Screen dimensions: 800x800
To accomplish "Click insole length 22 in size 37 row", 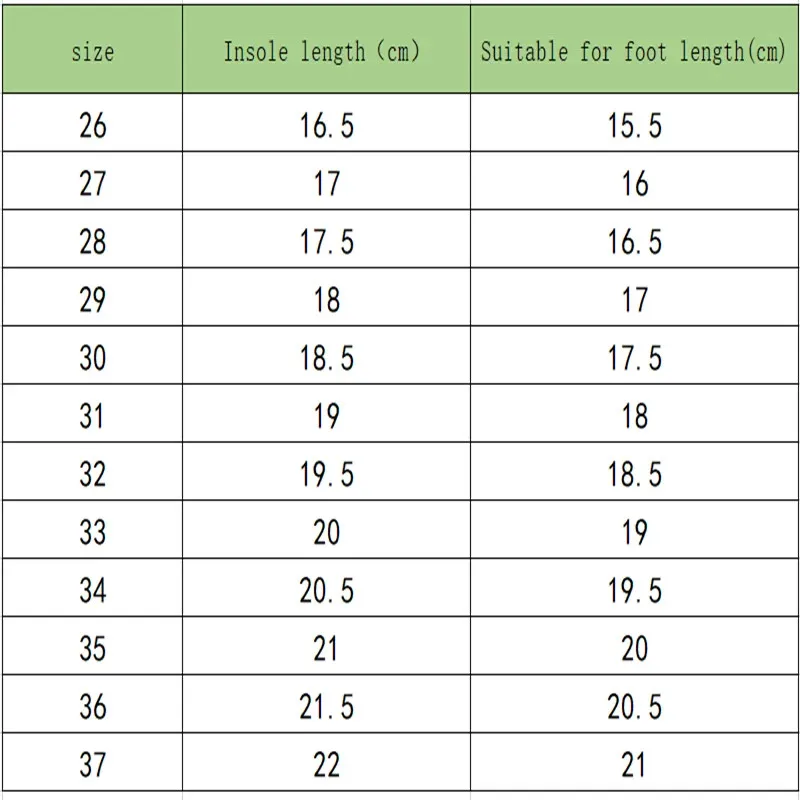I will [x=327, y=762].
